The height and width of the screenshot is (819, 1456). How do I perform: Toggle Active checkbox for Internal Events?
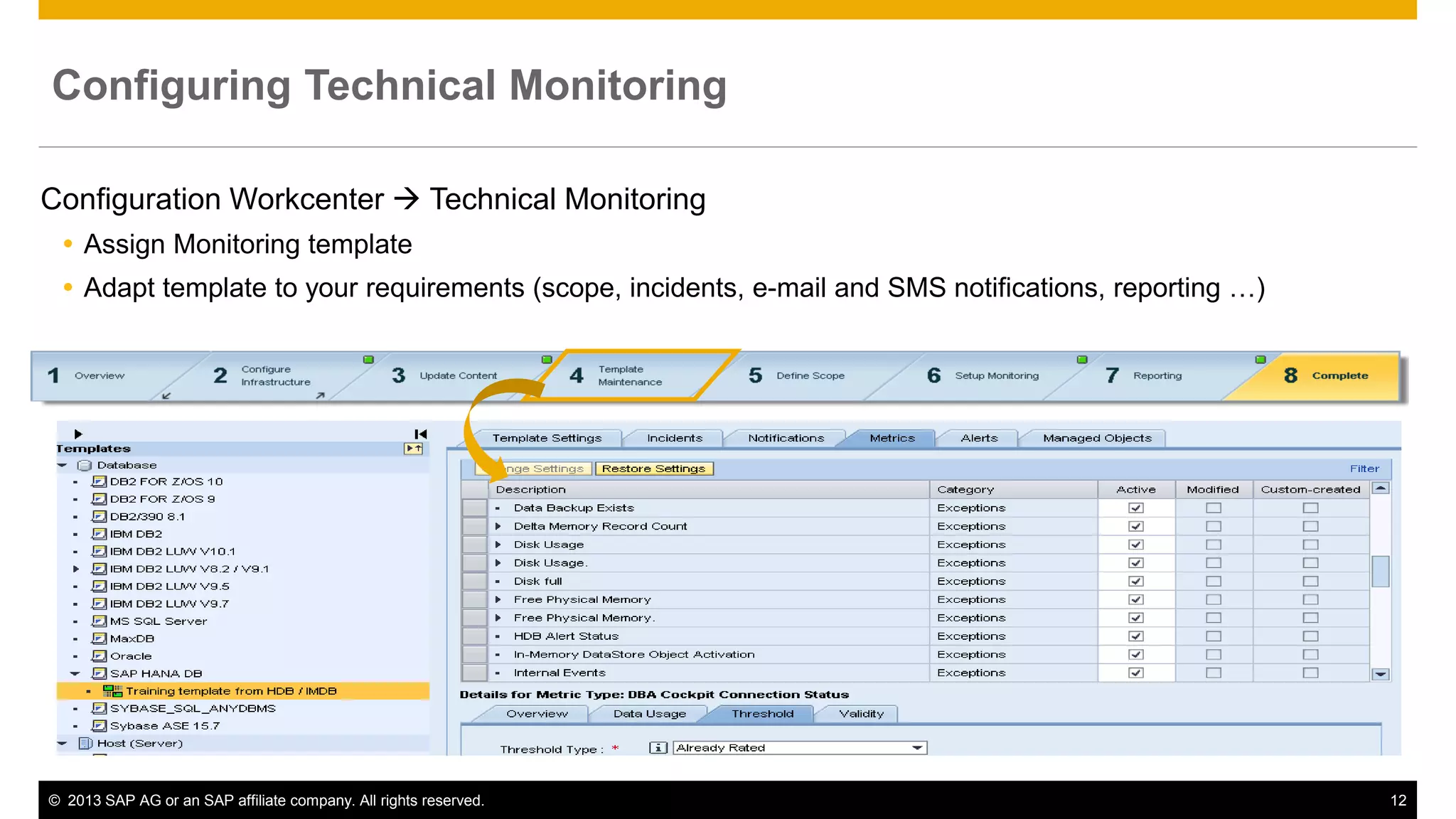click(x=1136, y=673)
